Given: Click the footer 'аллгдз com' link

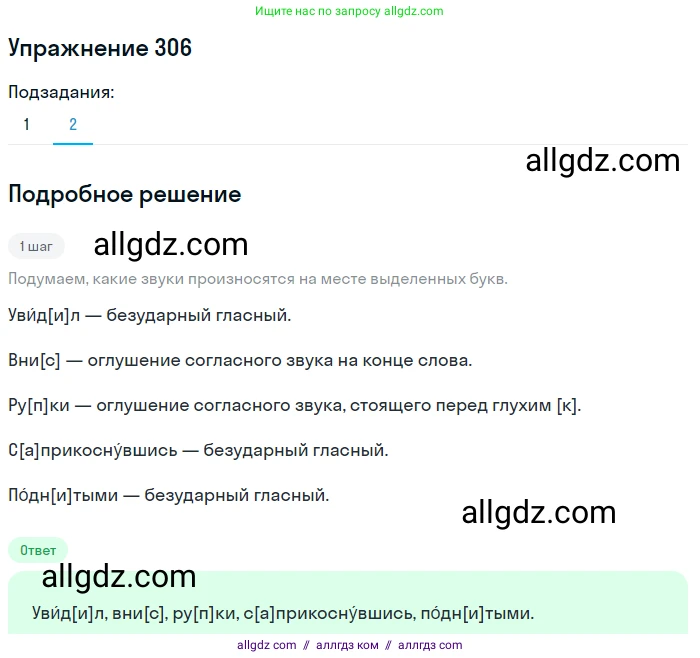Looking at the screenshot, I should tap(430, 646).
